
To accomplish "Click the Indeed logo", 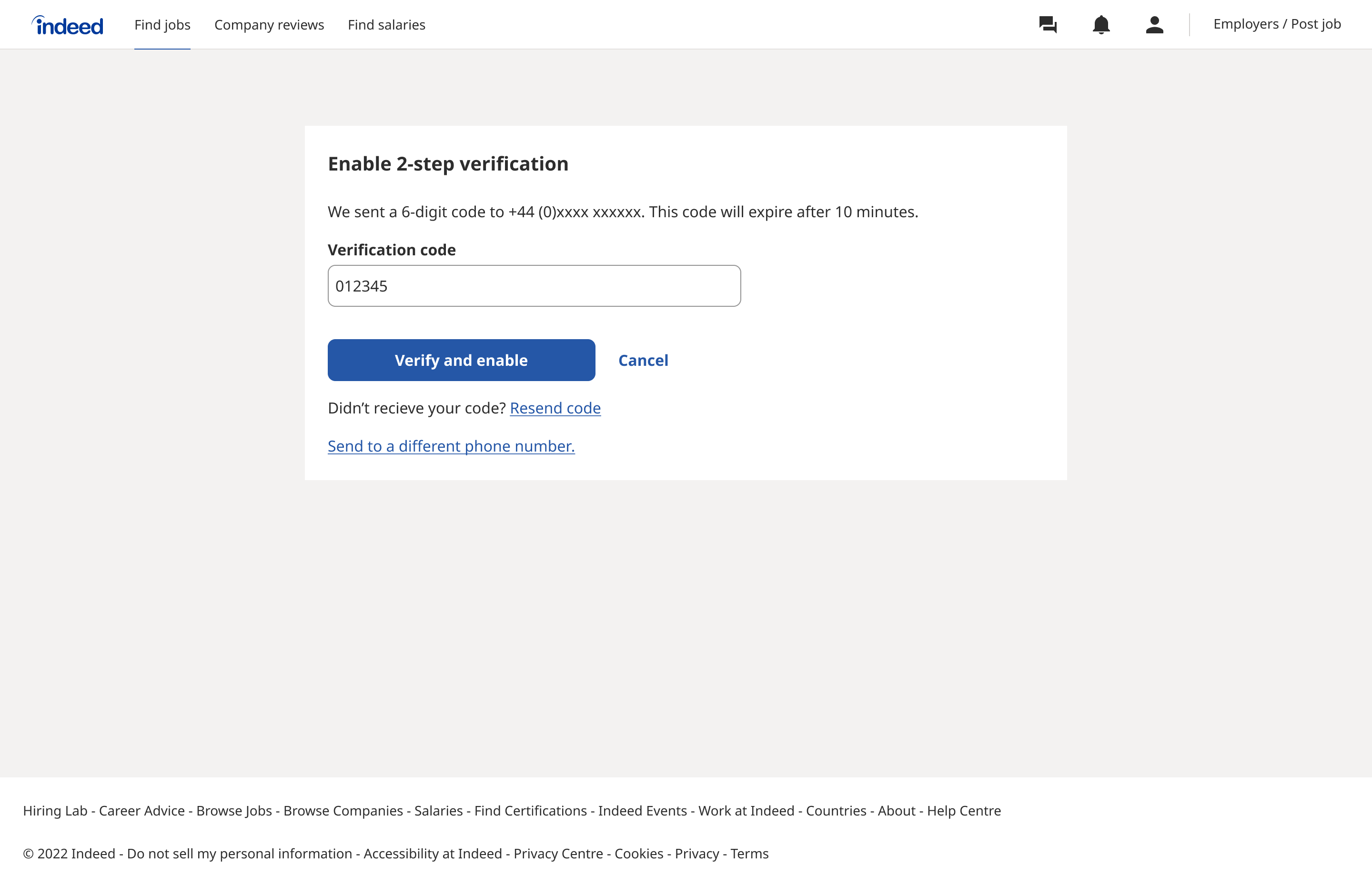I will pyautogui.click(x=67, y=24).
